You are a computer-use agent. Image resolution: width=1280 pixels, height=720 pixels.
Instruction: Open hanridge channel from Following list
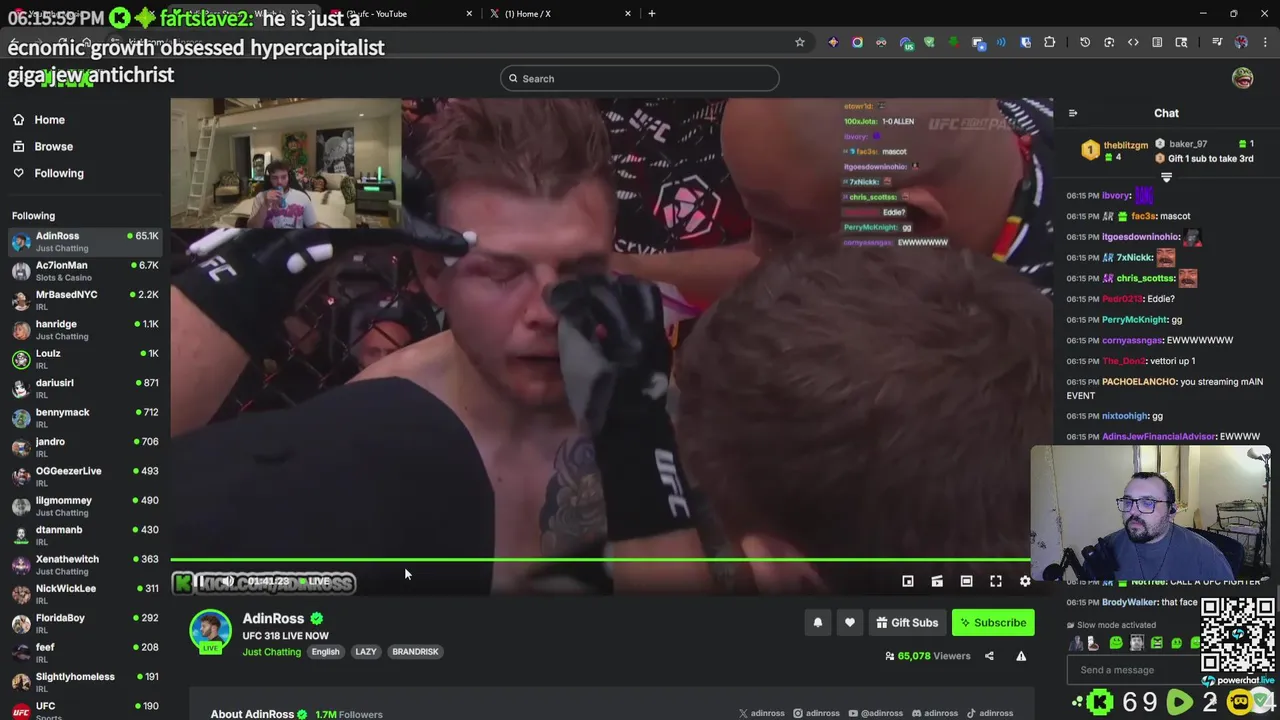coord(85,329)
